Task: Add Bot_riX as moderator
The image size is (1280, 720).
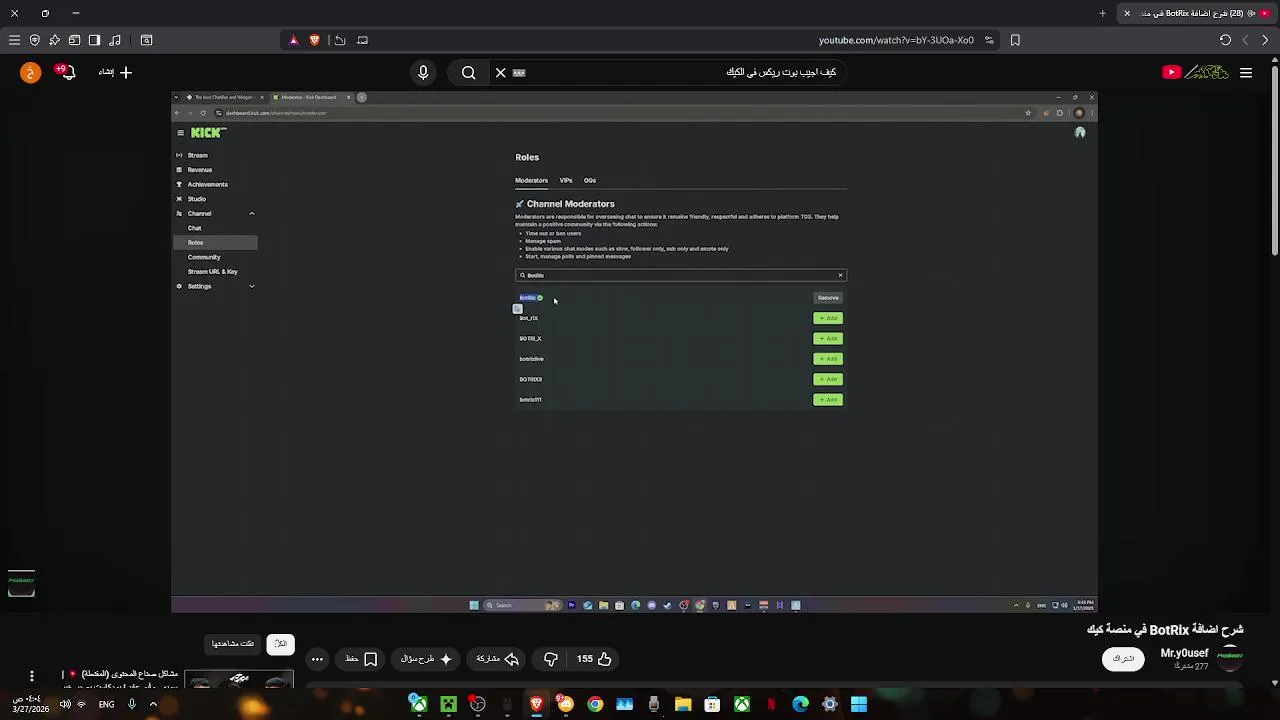Action: [x=828, y=318]
